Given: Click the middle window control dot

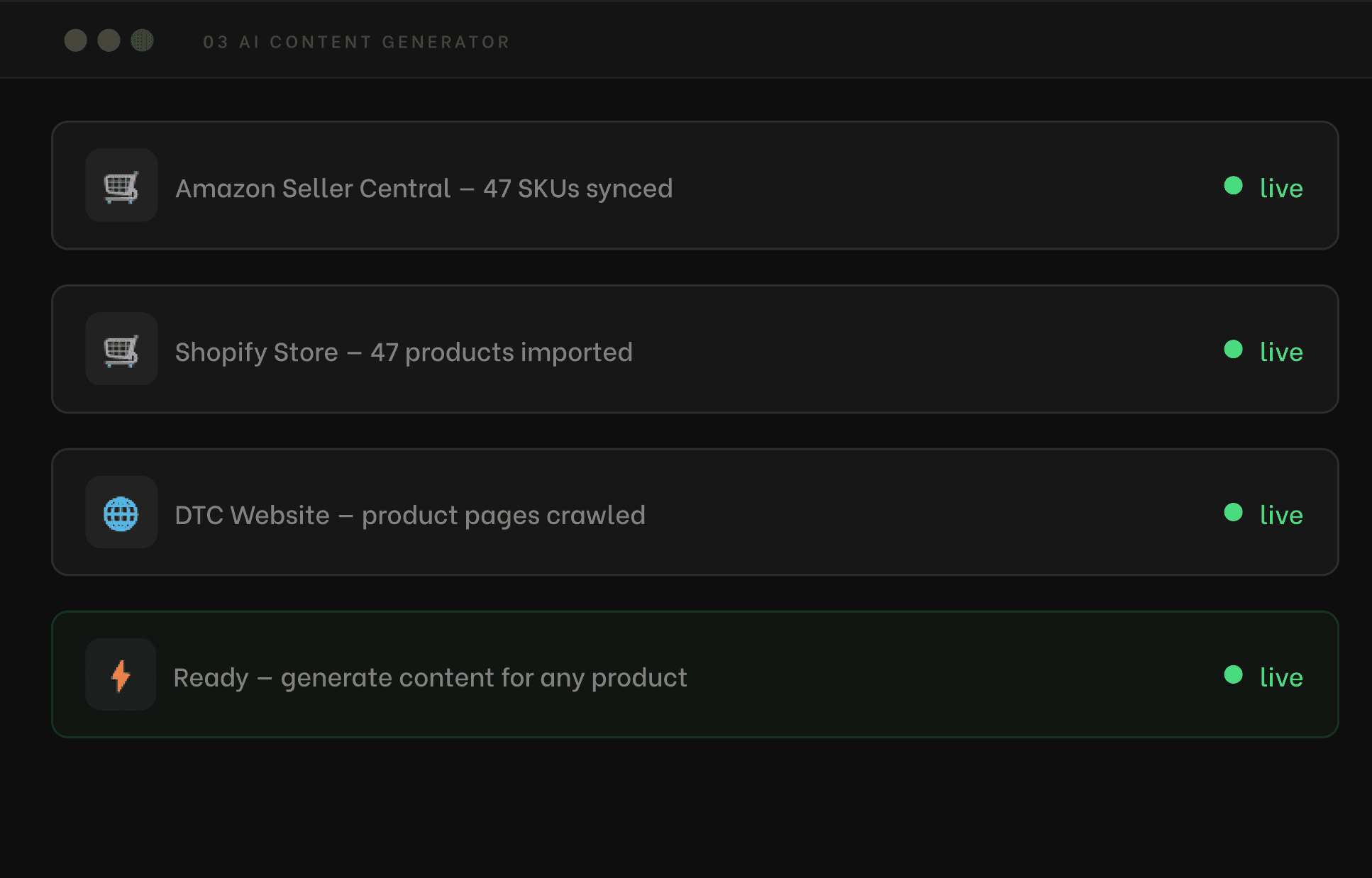Looking at the screenshot, I should [x=109, y=40].
